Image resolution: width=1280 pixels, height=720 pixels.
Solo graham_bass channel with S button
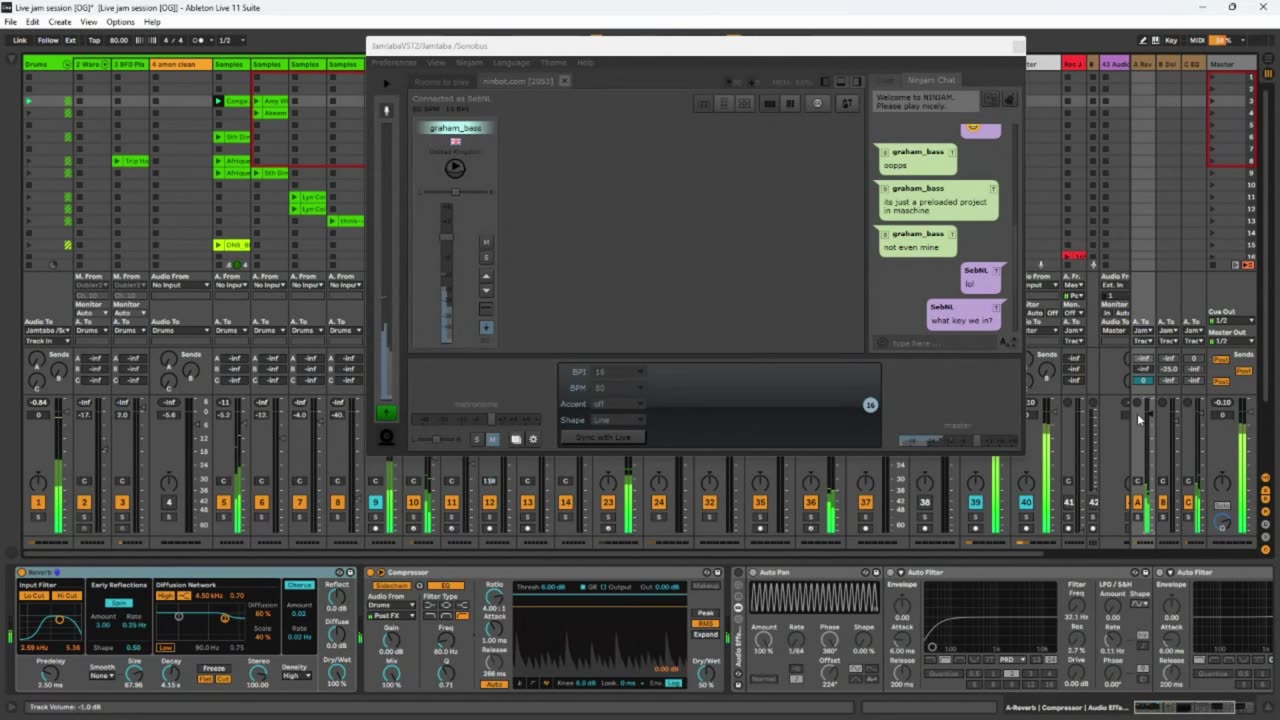click(x=486, y=257)
